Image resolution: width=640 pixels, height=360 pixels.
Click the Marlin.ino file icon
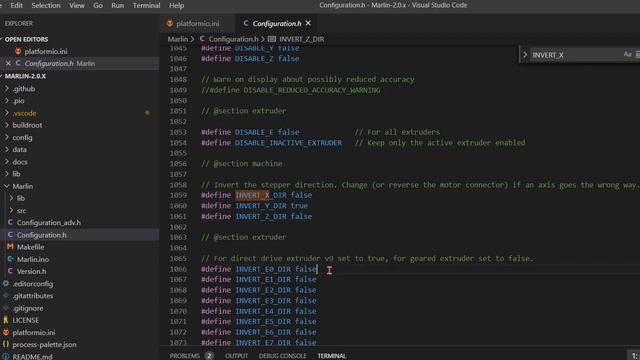(x=10, y=259)
